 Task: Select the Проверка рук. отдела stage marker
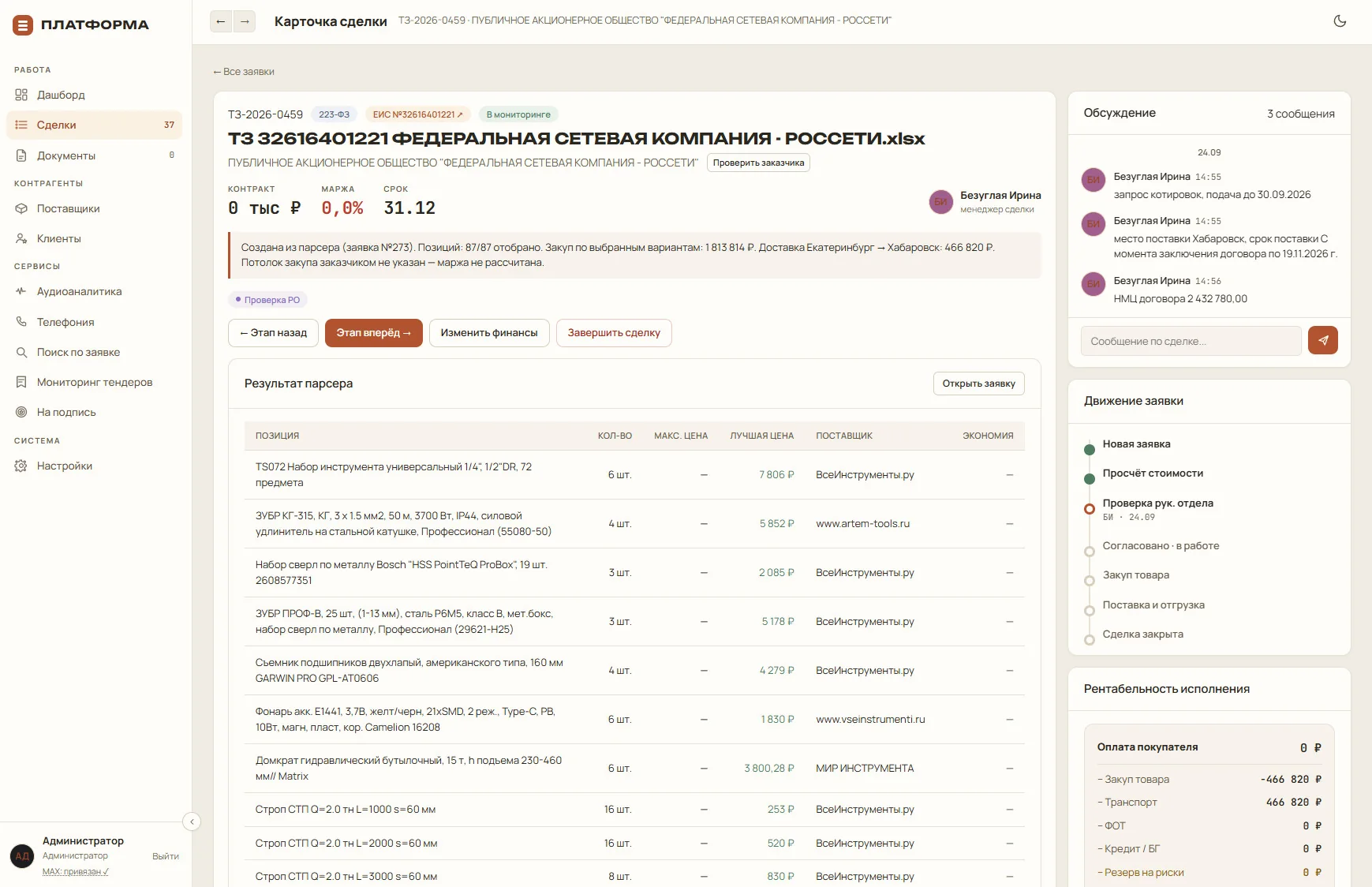click(1090, 509)
